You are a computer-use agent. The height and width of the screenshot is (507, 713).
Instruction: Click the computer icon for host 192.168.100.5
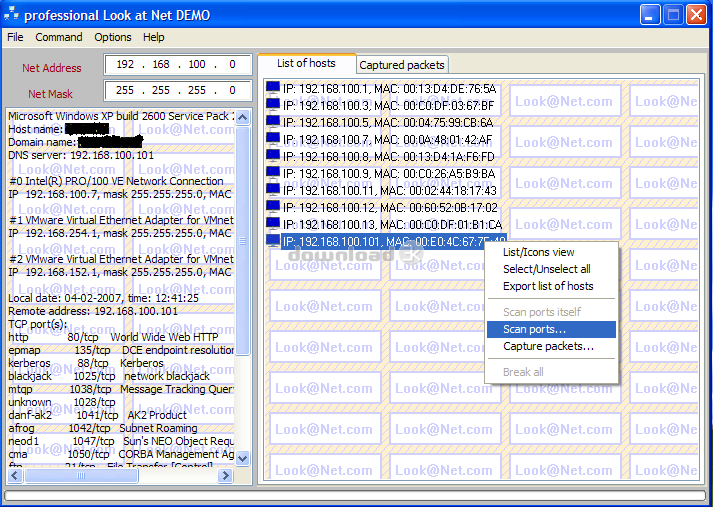tap(273, 122)
